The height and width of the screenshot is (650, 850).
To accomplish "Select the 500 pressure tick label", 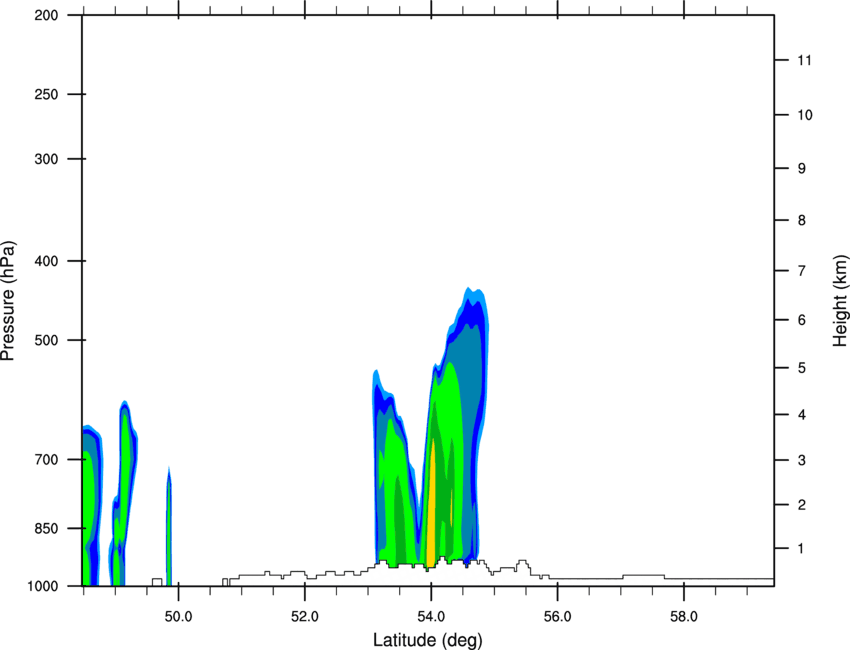I will point(47,340).
